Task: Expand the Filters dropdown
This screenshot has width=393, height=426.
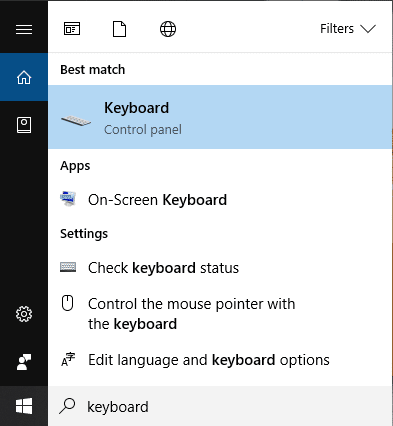Action: point(348,29)
